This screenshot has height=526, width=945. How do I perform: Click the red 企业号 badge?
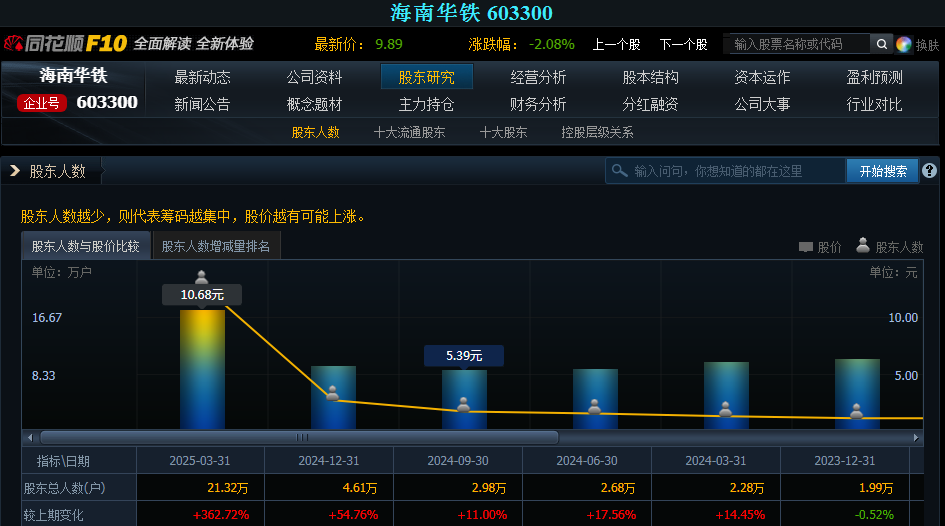pos(42,103)
